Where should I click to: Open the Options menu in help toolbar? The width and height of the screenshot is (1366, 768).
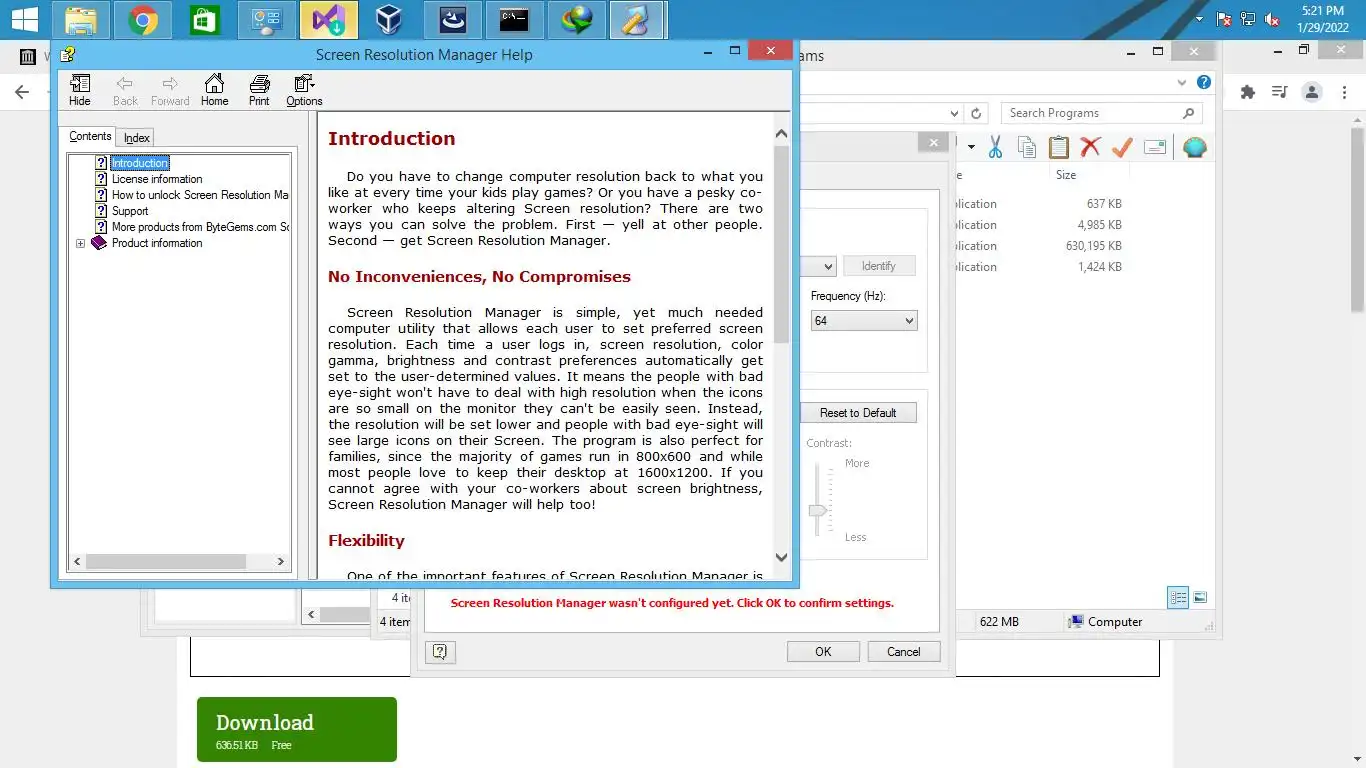(x=304, y=90)
